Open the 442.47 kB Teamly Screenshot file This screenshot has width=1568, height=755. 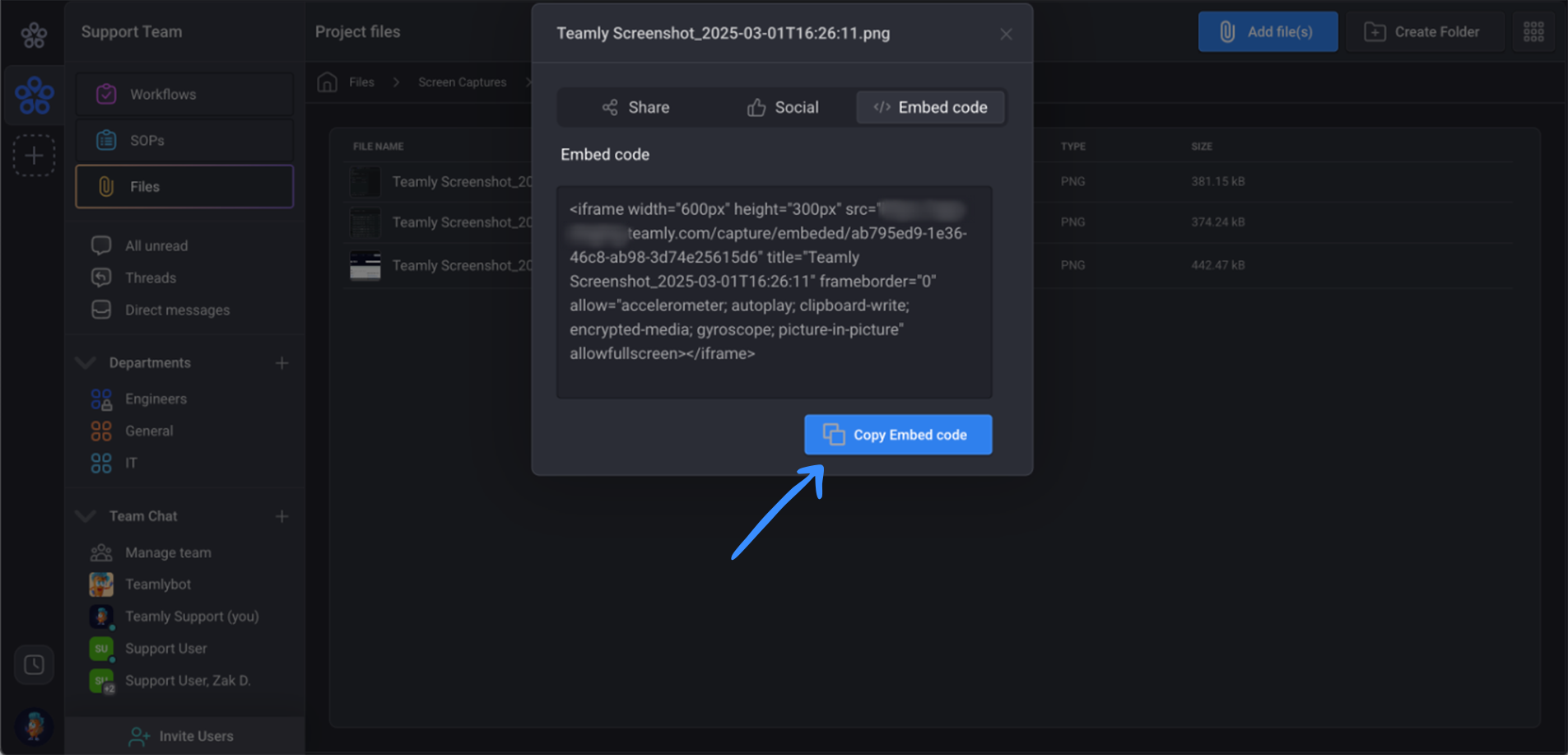[462, 266]
